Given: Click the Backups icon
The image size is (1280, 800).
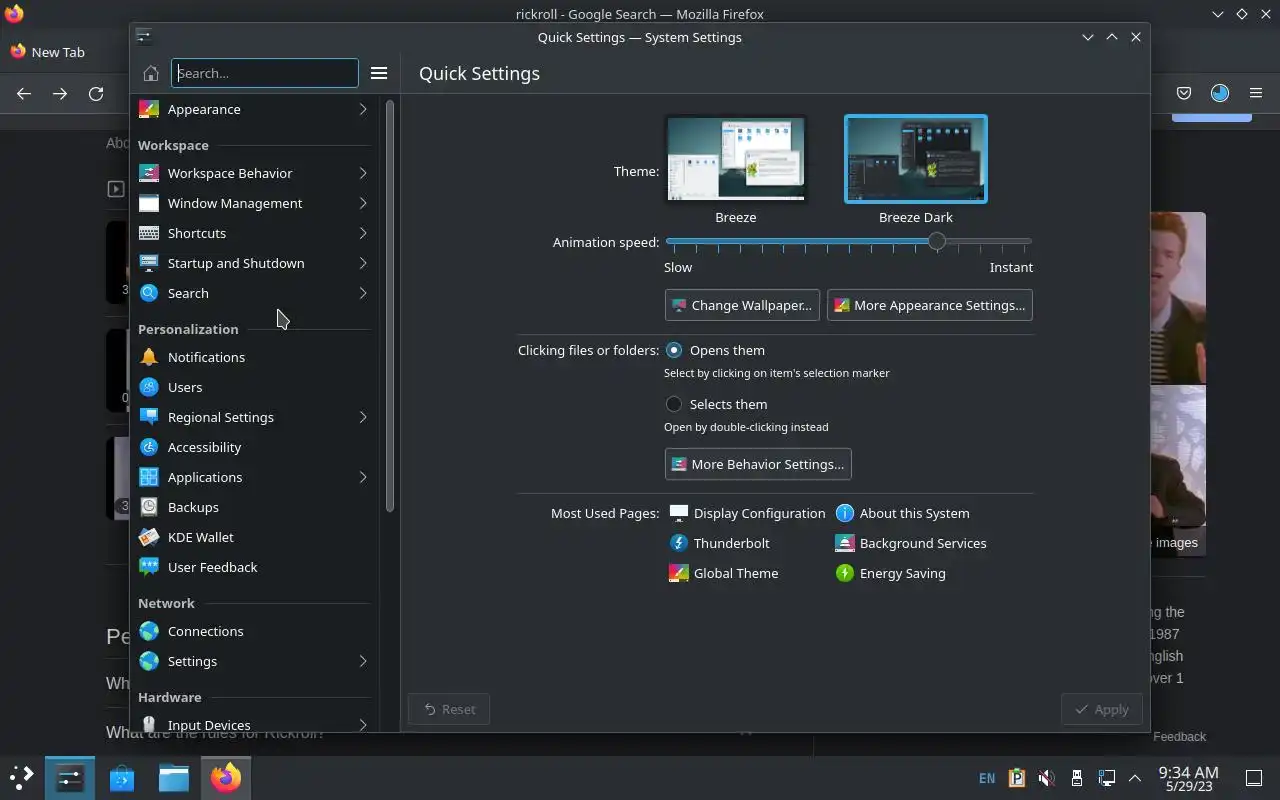Looking at the screenshot, I should click(148, 507).
